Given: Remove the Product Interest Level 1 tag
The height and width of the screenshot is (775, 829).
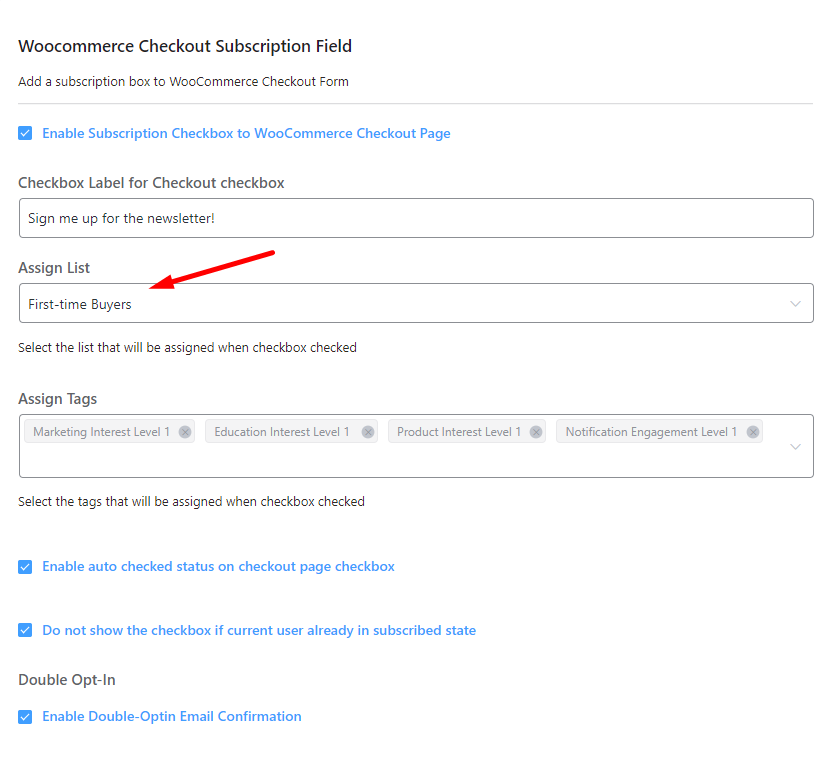Looking at the screenshot, I should (x=536, y=432).
